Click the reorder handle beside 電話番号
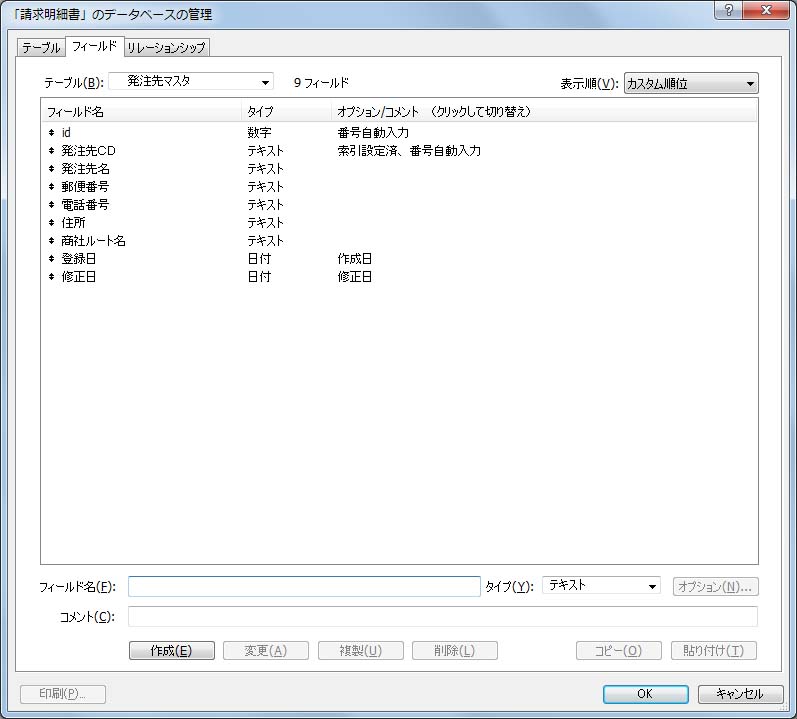The image size is (797, 719). pyautogui.click(x=51, y=205)
